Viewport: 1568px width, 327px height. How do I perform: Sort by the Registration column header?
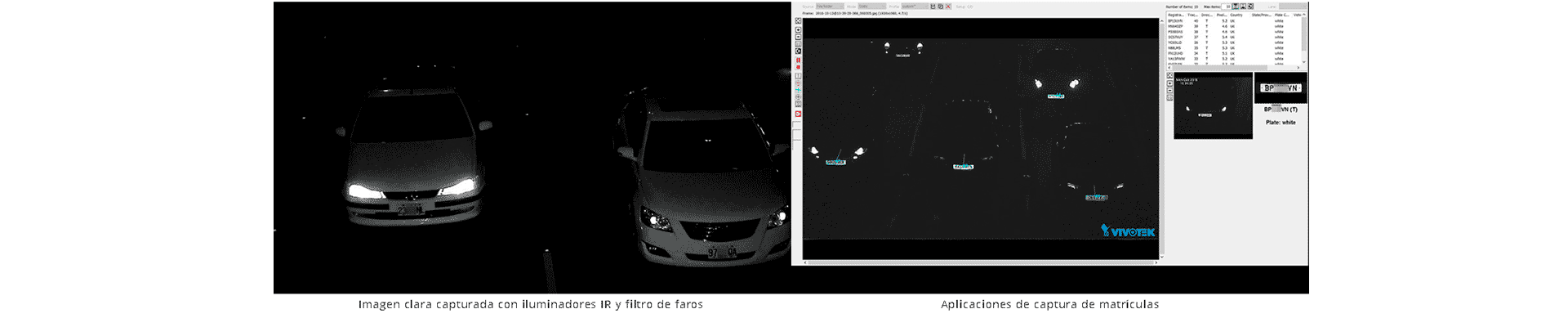[x=1177, y=15]
